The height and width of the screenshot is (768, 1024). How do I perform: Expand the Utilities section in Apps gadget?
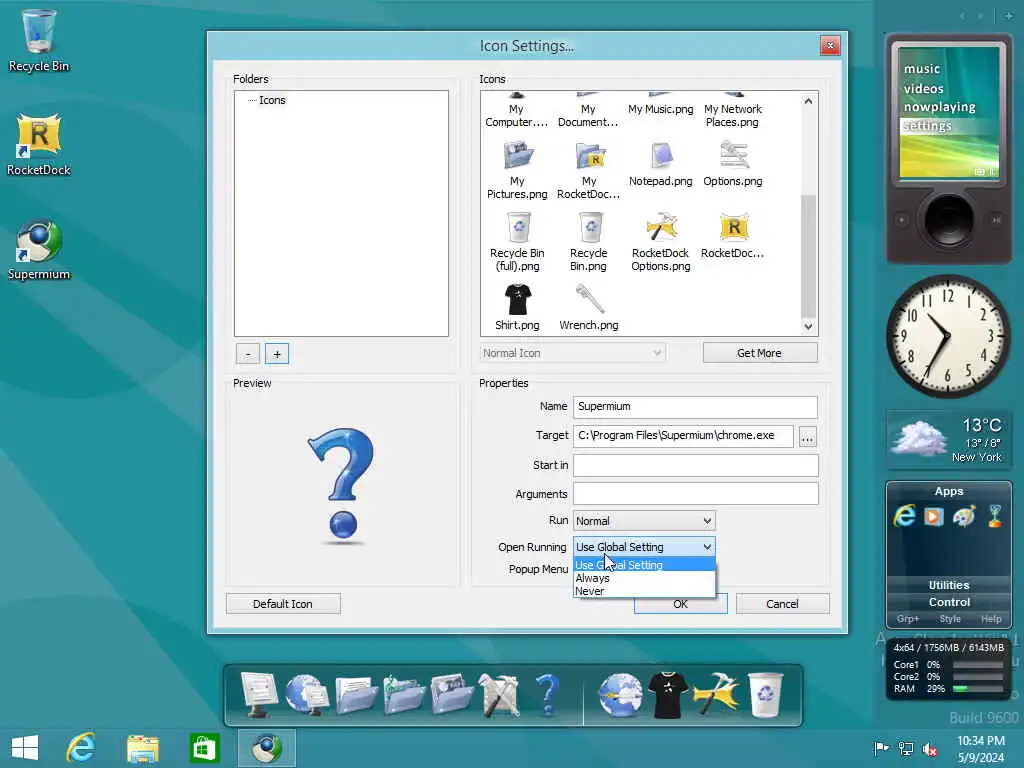click(948, 585)
